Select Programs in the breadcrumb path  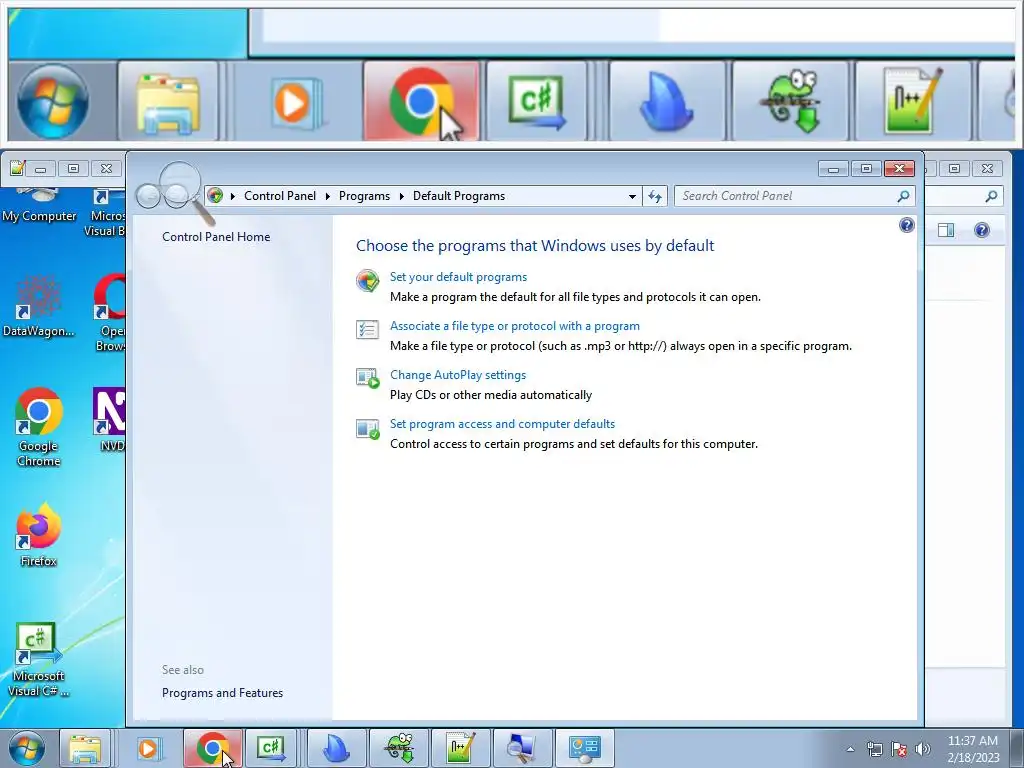pos(364,196)
